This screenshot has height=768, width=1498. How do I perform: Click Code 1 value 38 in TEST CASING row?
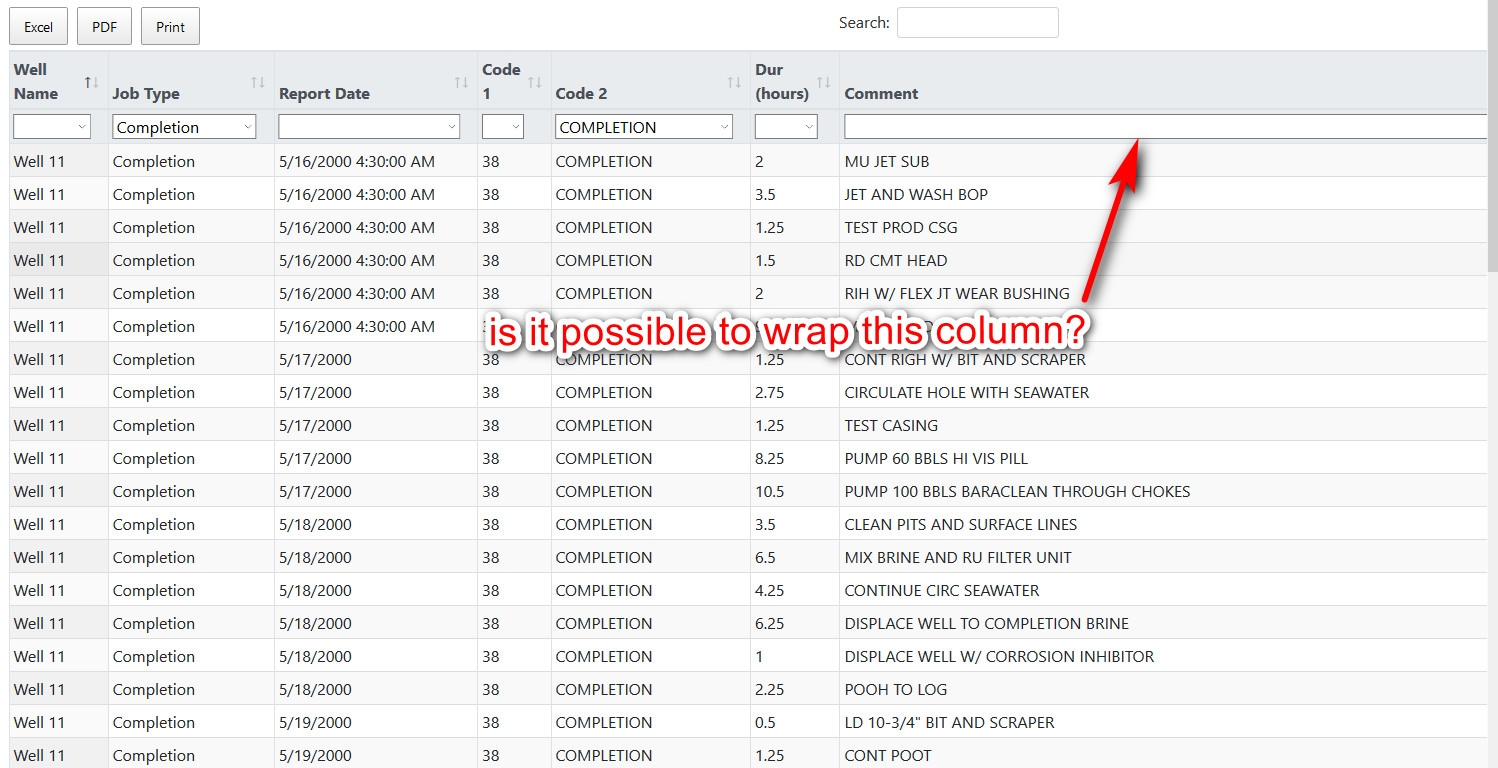coord(490,425)
